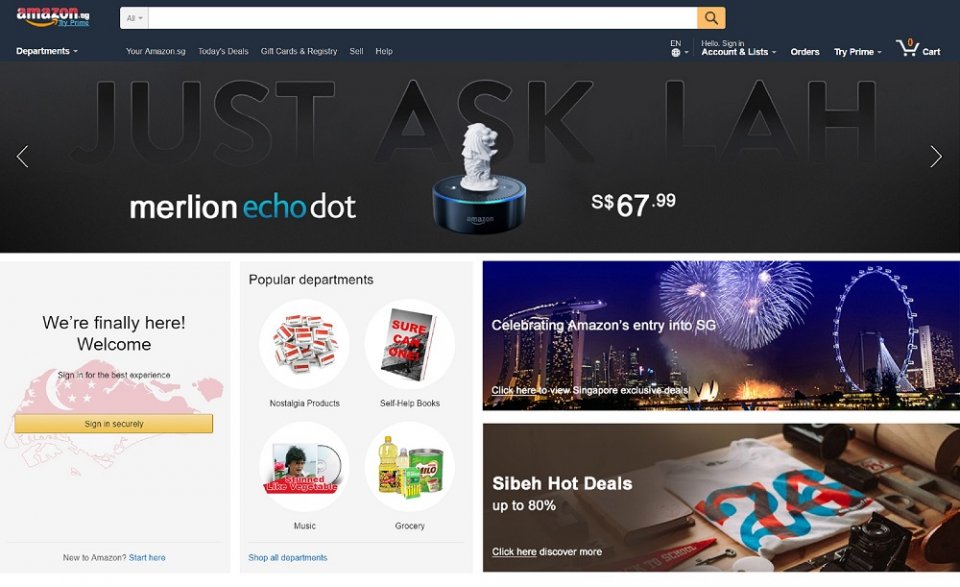Open the Music department image

coord(304,466)
